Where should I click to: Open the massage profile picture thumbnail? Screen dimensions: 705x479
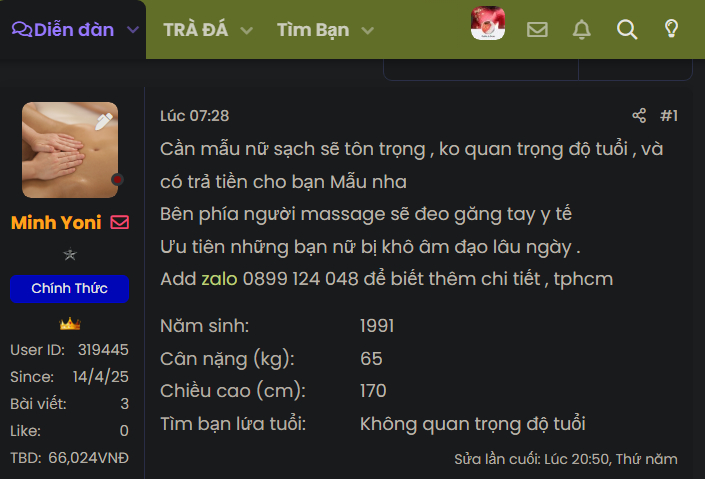click(70, 150)
